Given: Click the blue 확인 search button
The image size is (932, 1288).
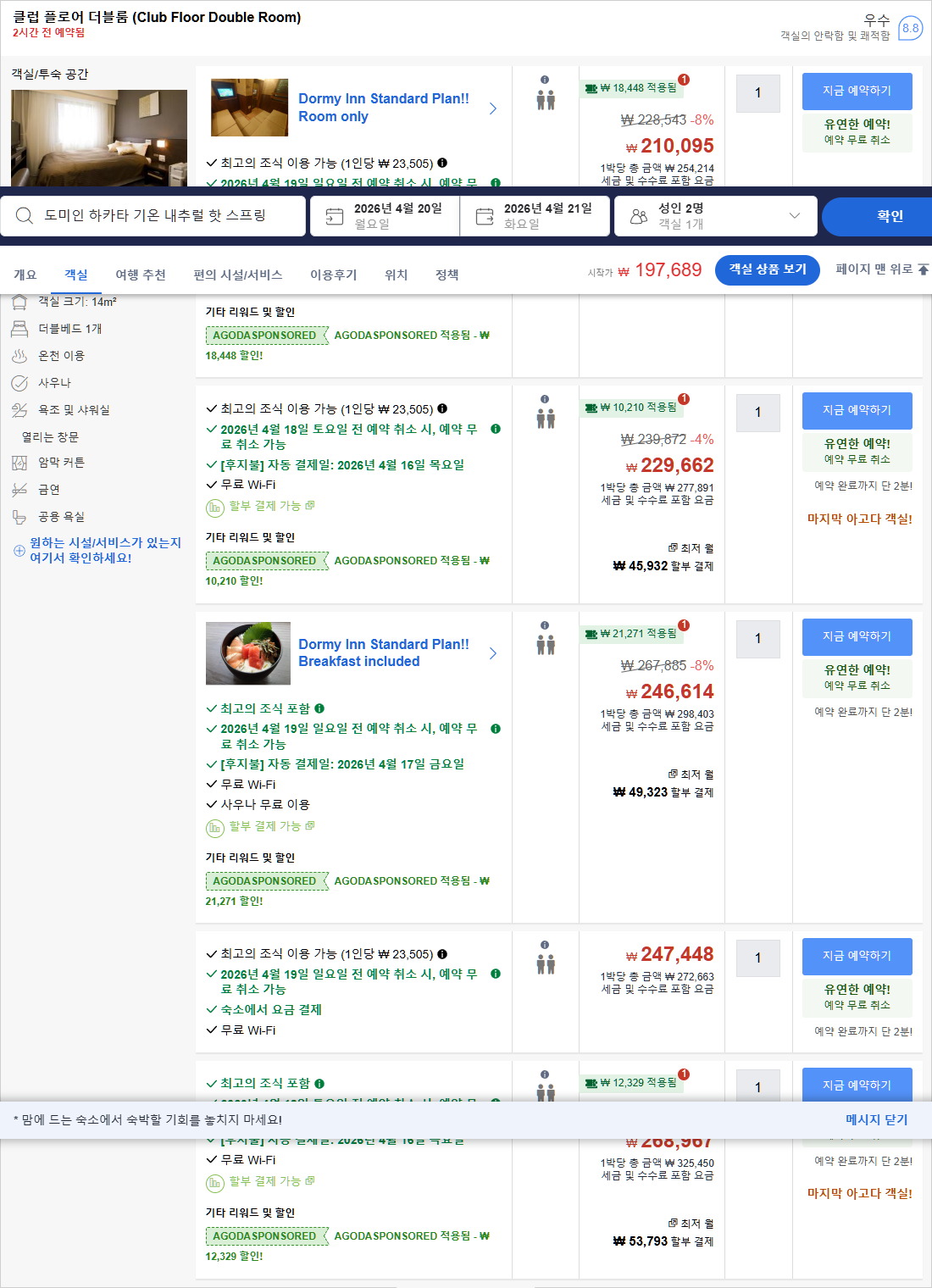Looking at the screenshot, I should click(x=877, y=216).
